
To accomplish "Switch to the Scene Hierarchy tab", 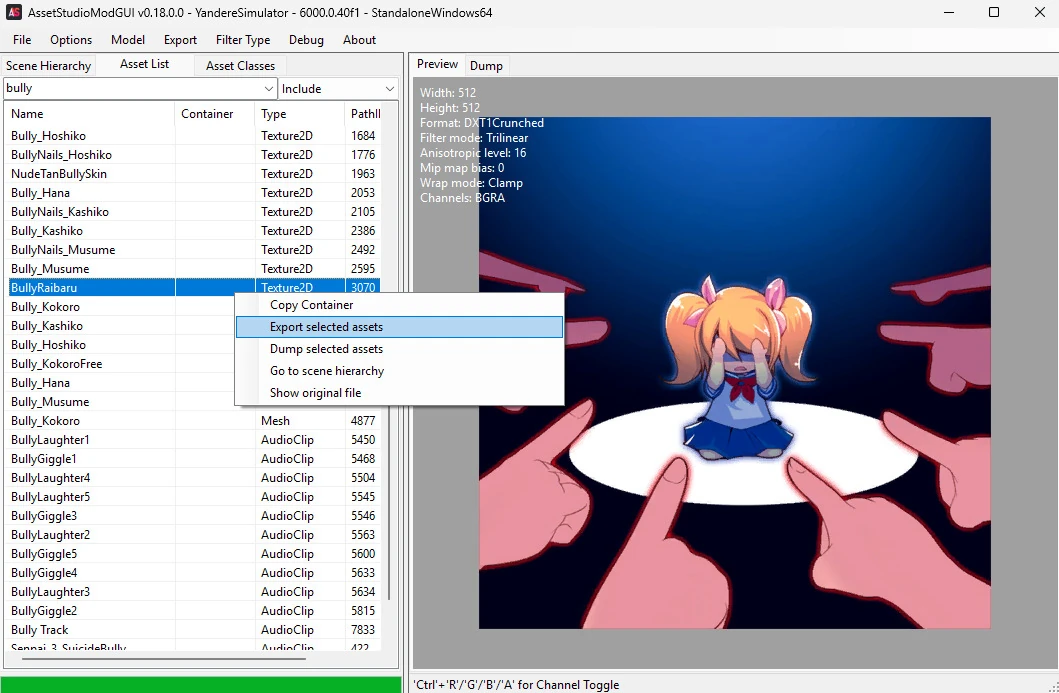I will click(x=48, y=66).
